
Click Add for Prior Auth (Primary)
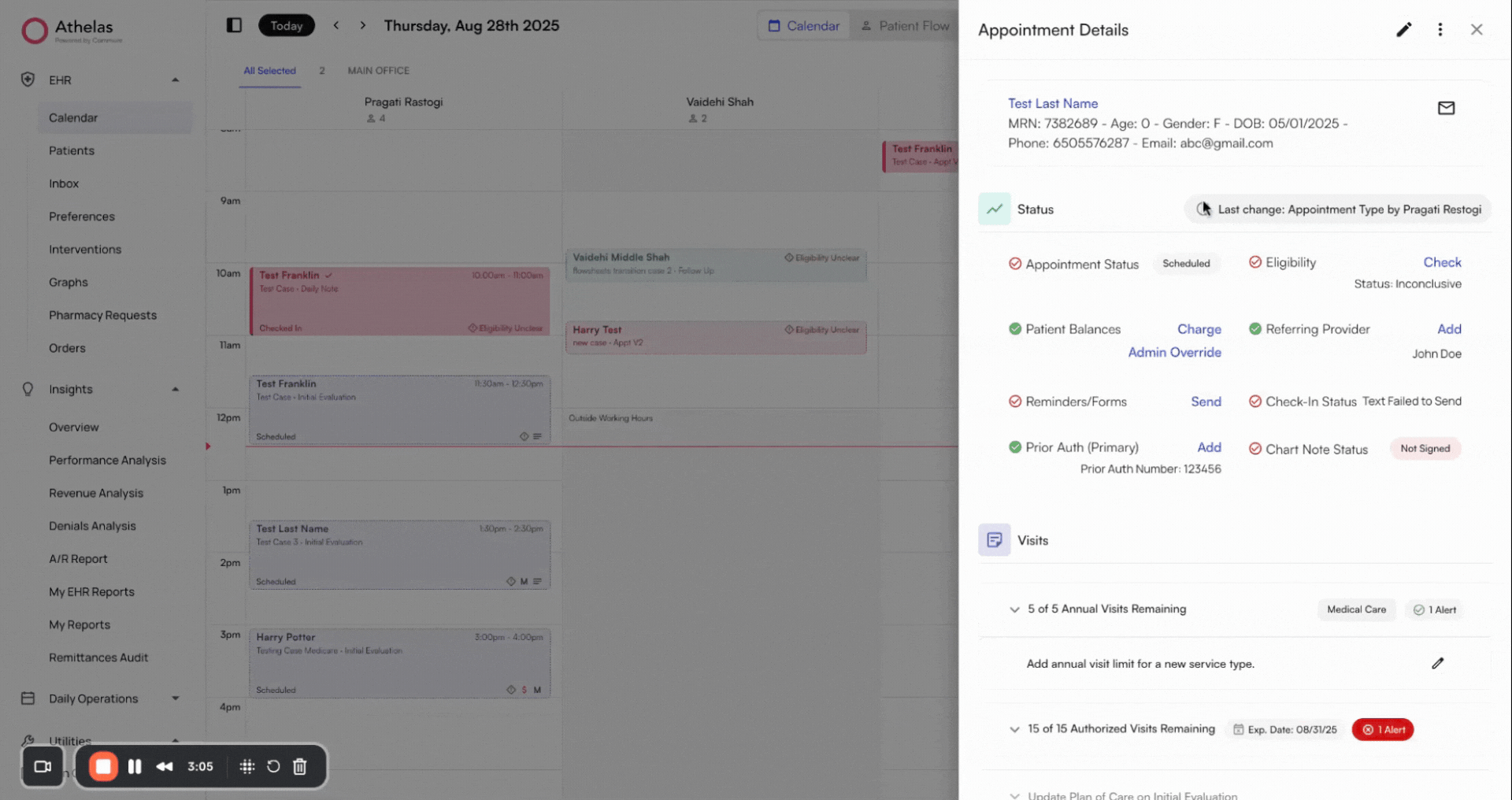pos(1209,447)
